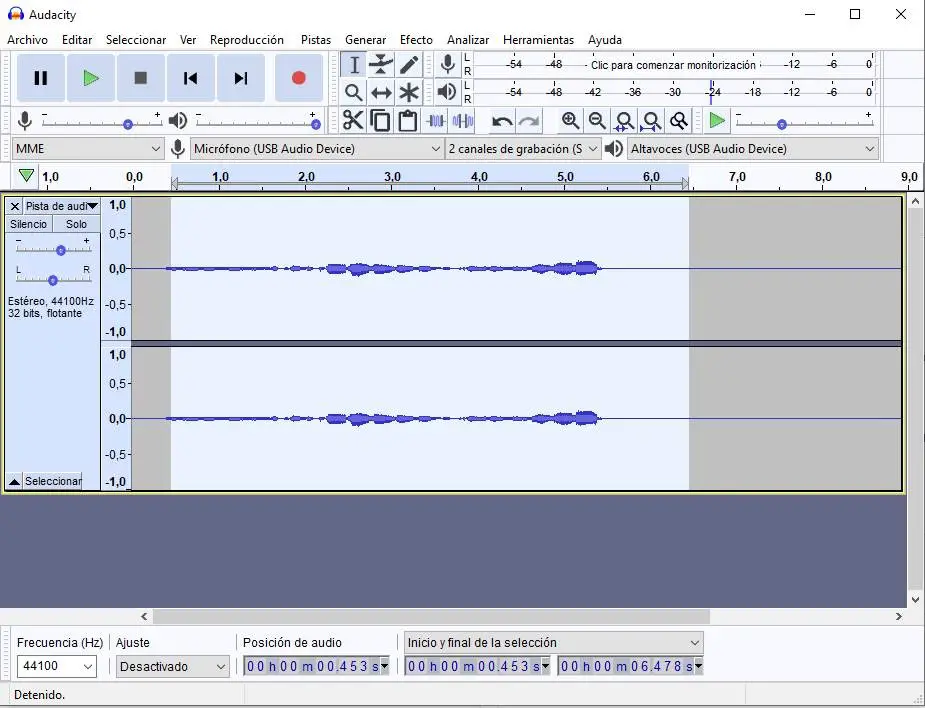
Task: Open the Analizar menu
Action: point(468,40)
